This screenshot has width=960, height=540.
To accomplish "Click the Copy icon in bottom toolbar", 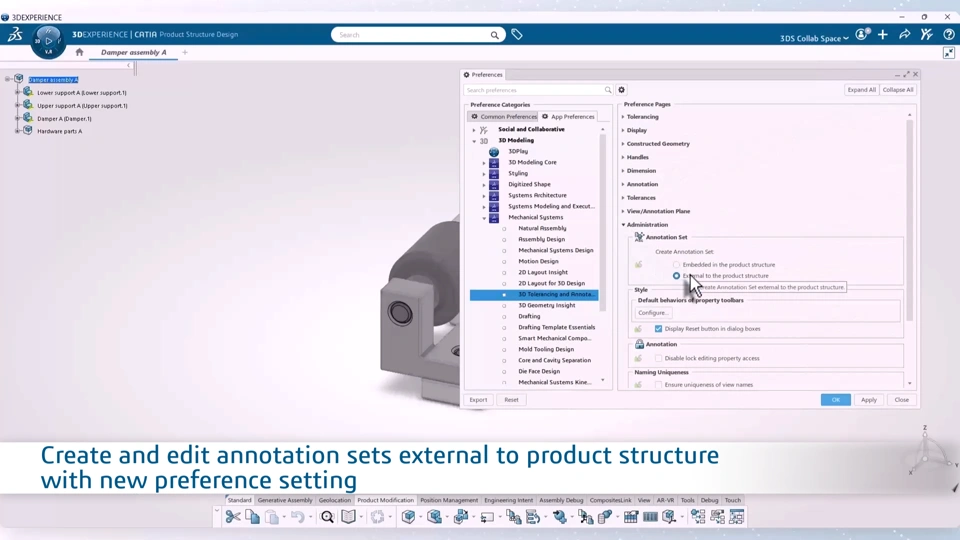I will click(x=252, y=517).
